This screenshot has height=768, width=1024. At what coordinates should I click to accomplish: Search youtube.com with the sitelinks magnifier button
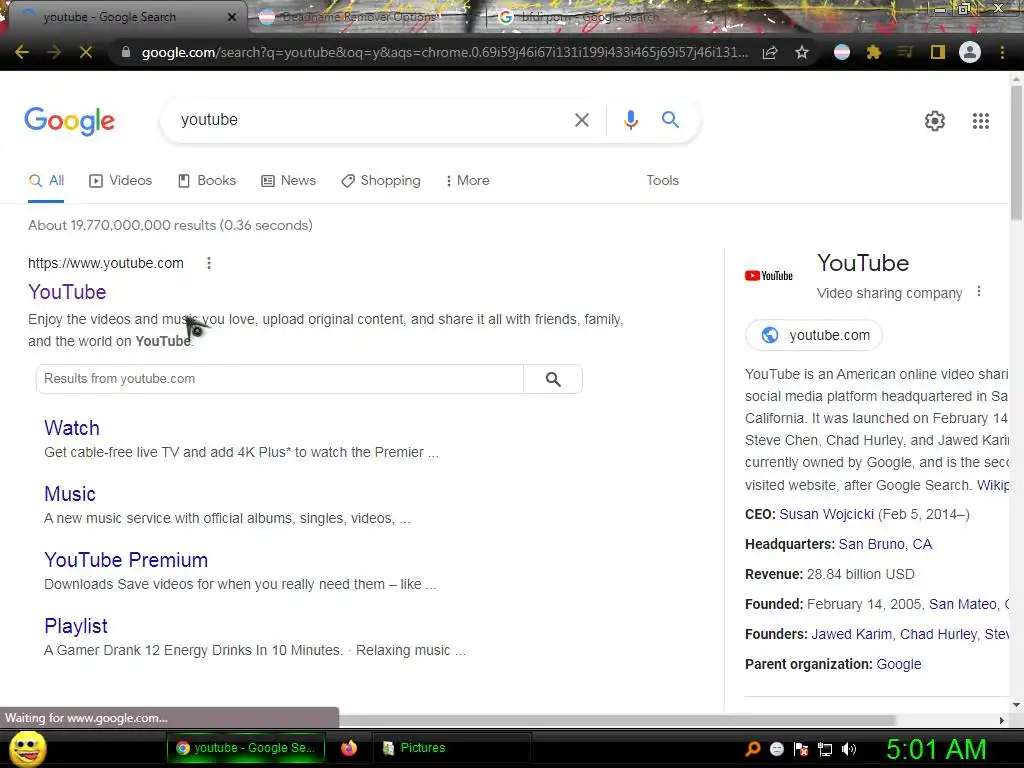click(553, 379)
